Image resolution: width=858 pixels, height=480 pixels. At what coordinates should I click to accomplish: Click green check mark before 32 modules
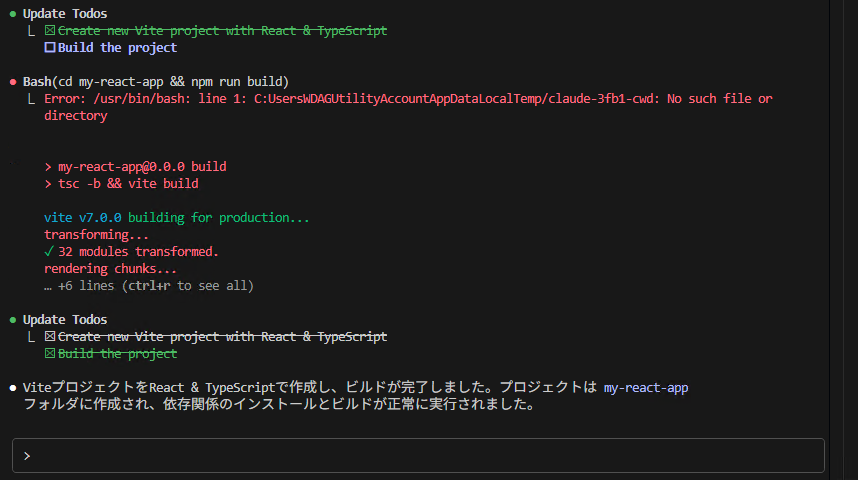[49, 251]
